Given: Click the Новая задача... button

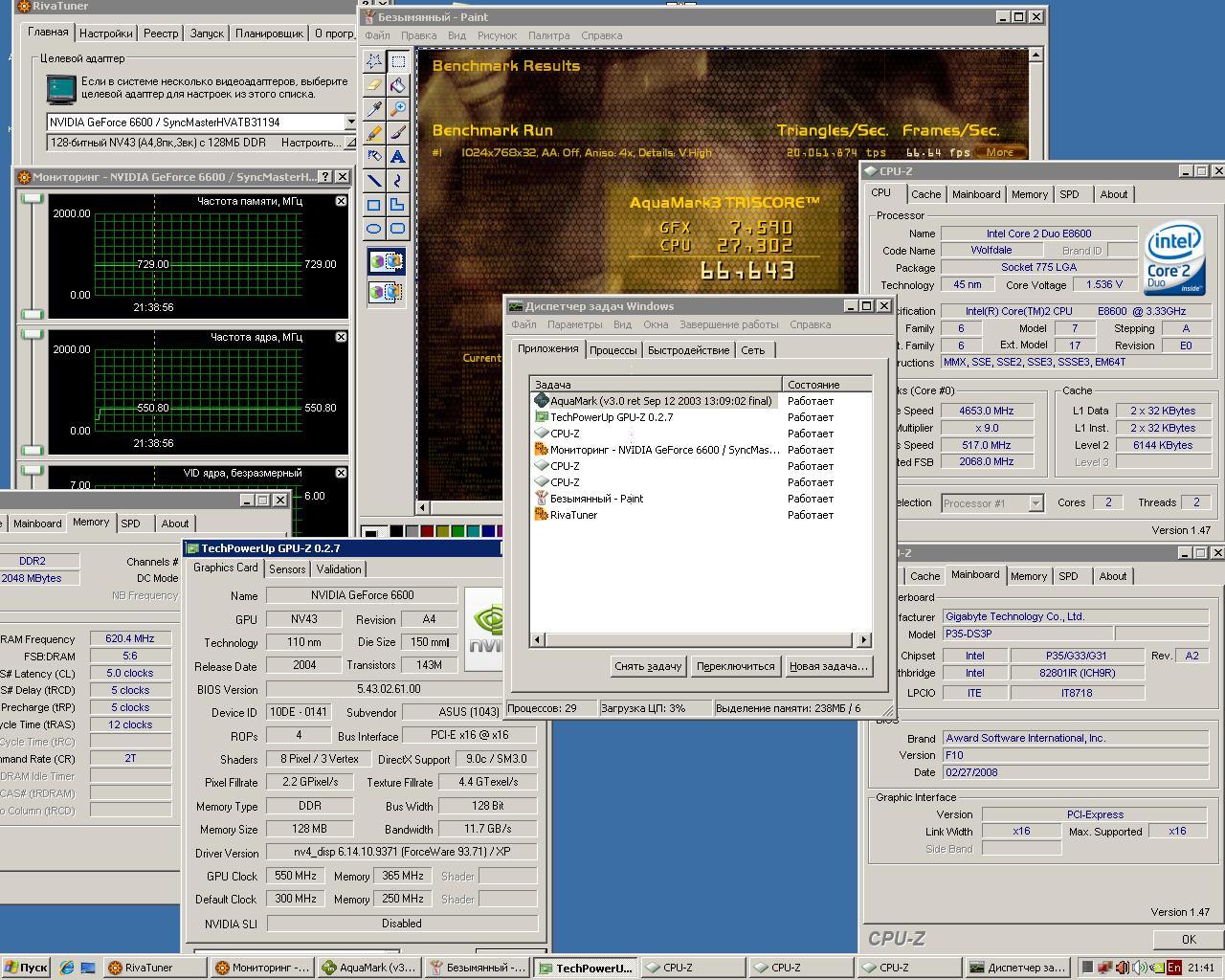Looking at the screenshot, I should click(x=829, y=666).
